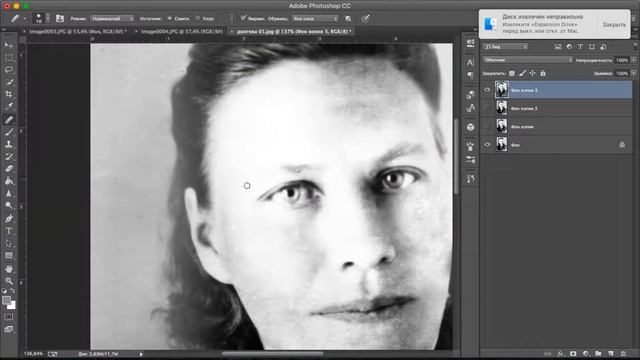Click the foreground color swatch
This screenshot has width=640, height=360.
point(6,300)
